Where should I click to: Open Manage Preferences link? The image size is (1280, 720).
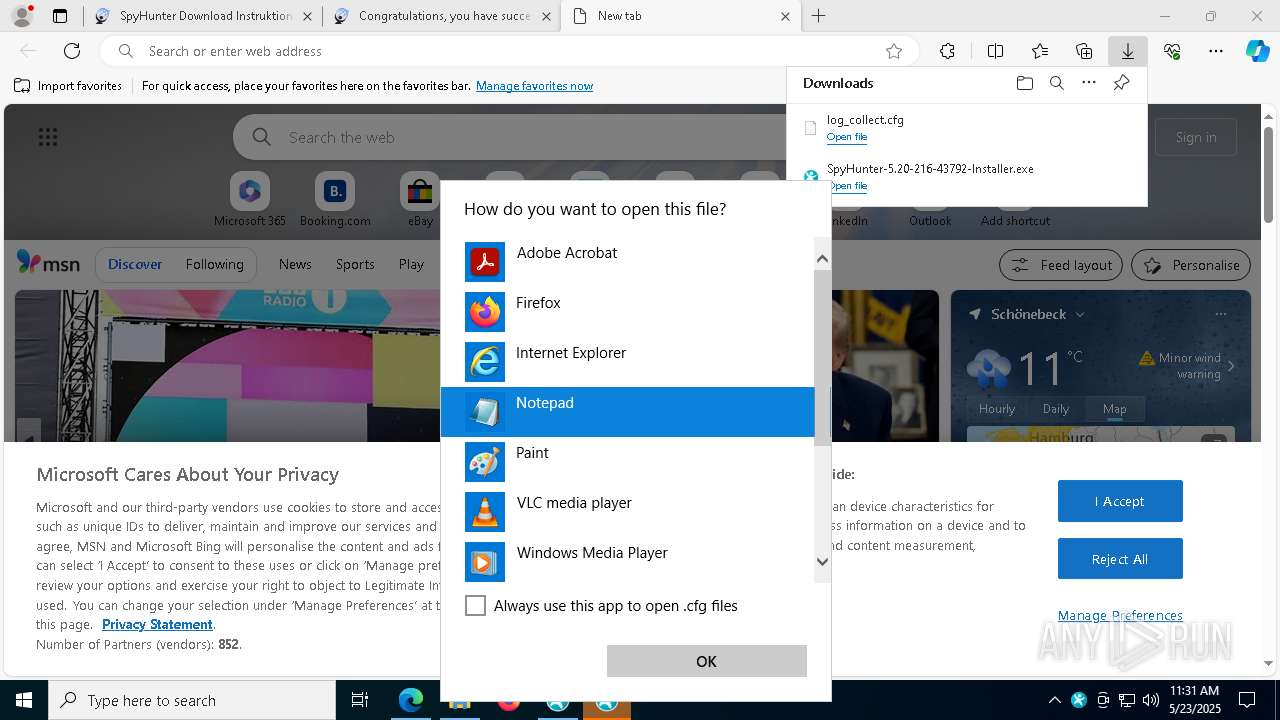pyautogui.click(x=1120, y=615)
